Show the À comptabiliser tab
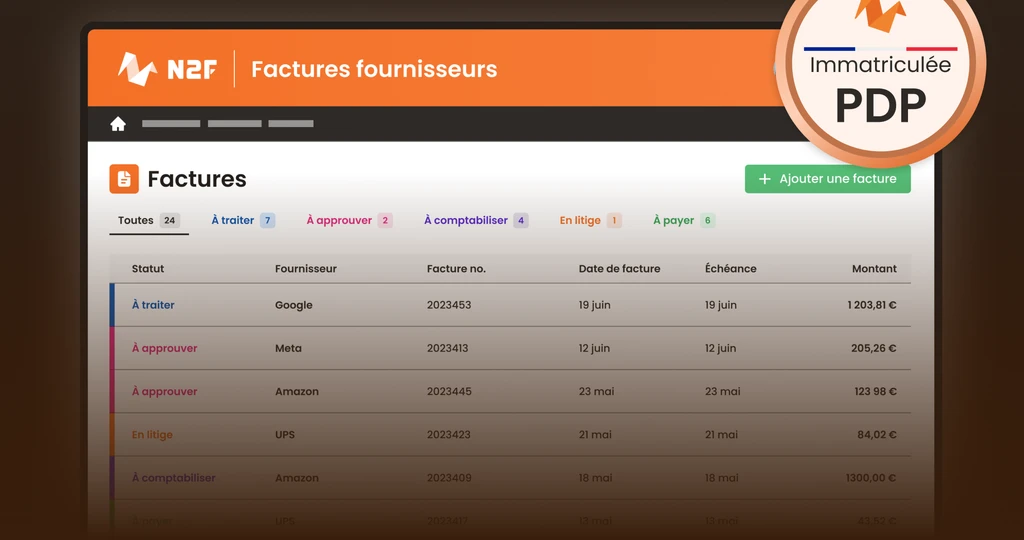Viewport: 1024px width, 540px height. 475,221
